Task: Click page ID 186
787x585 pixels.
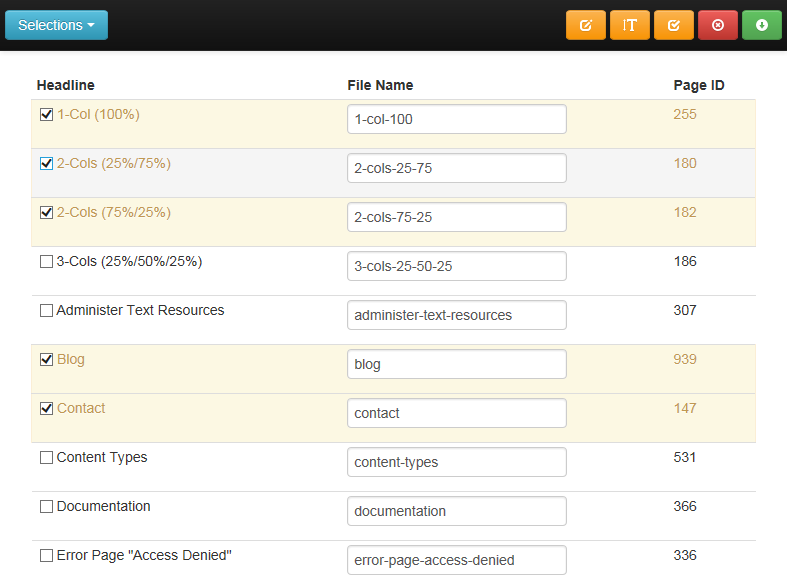Action: pos(685,261)
